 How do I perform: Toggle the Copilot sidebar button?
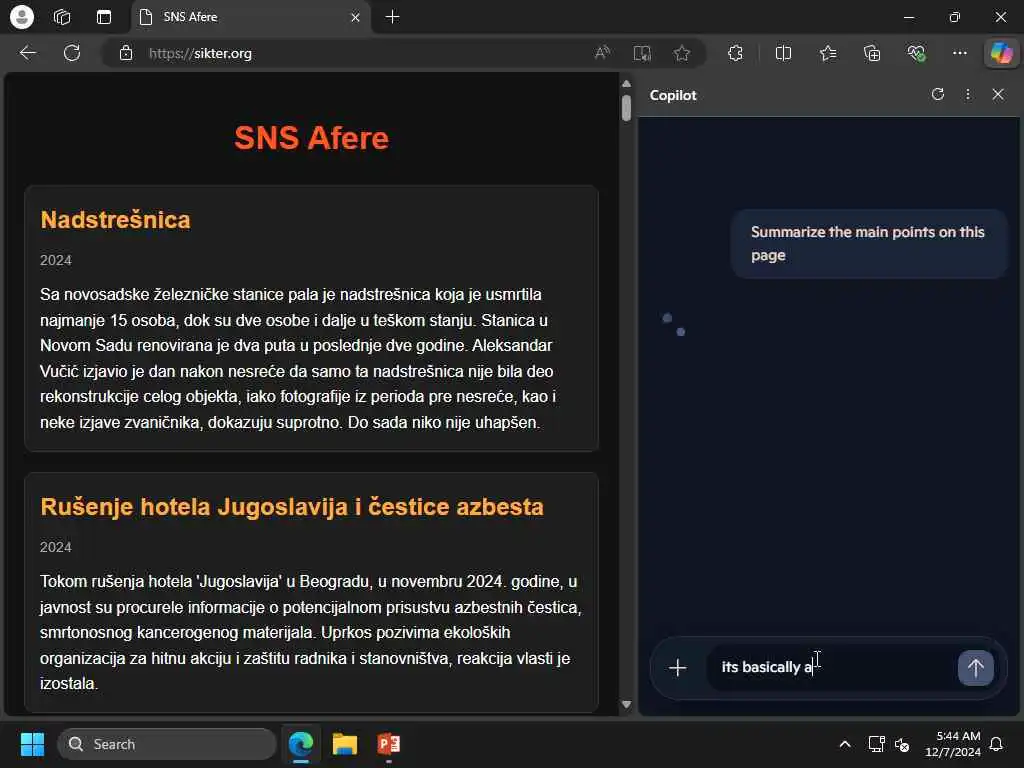(x=1001, y=53)
